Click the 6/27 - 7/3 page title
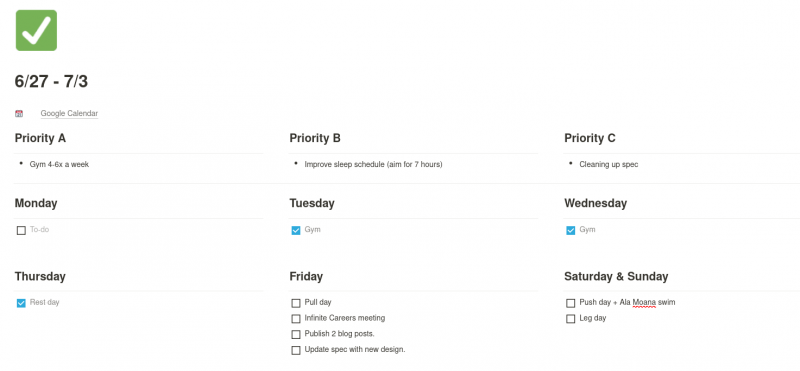This screenshot has width=800, height=371. click(x=52, y=81)
